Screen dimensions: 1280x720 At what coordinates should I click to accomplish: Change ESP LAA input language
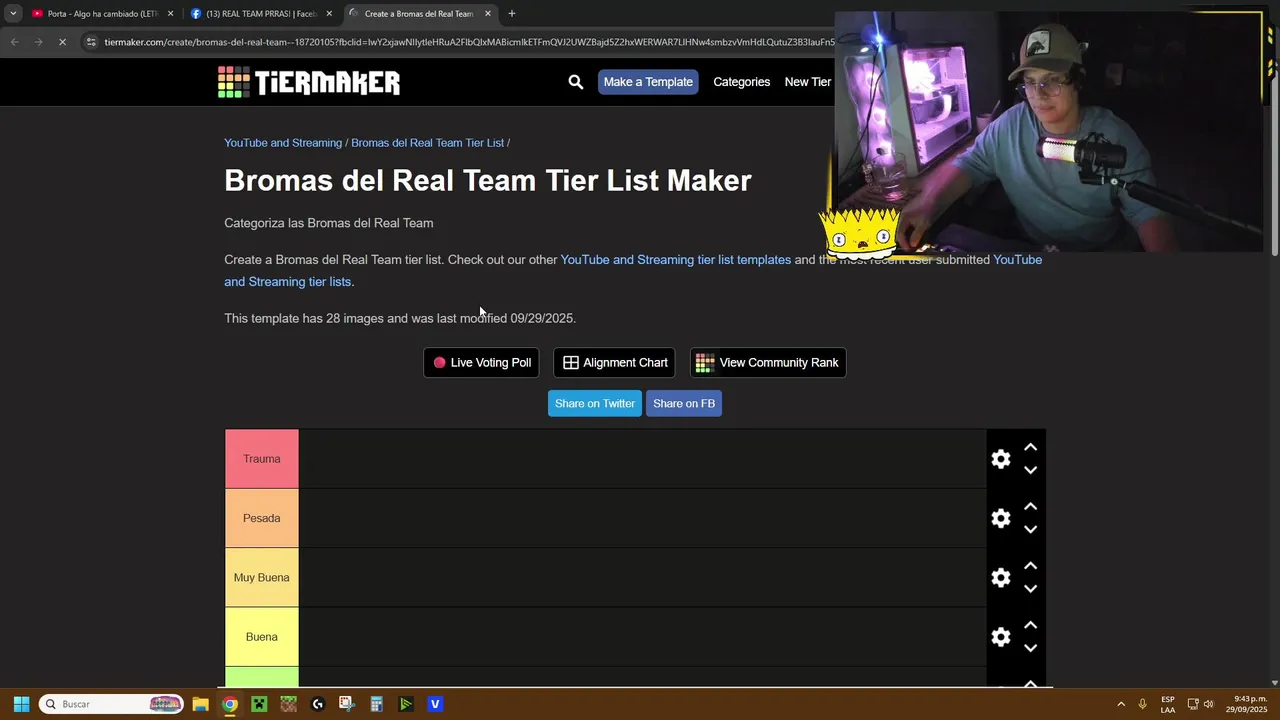1168,704
